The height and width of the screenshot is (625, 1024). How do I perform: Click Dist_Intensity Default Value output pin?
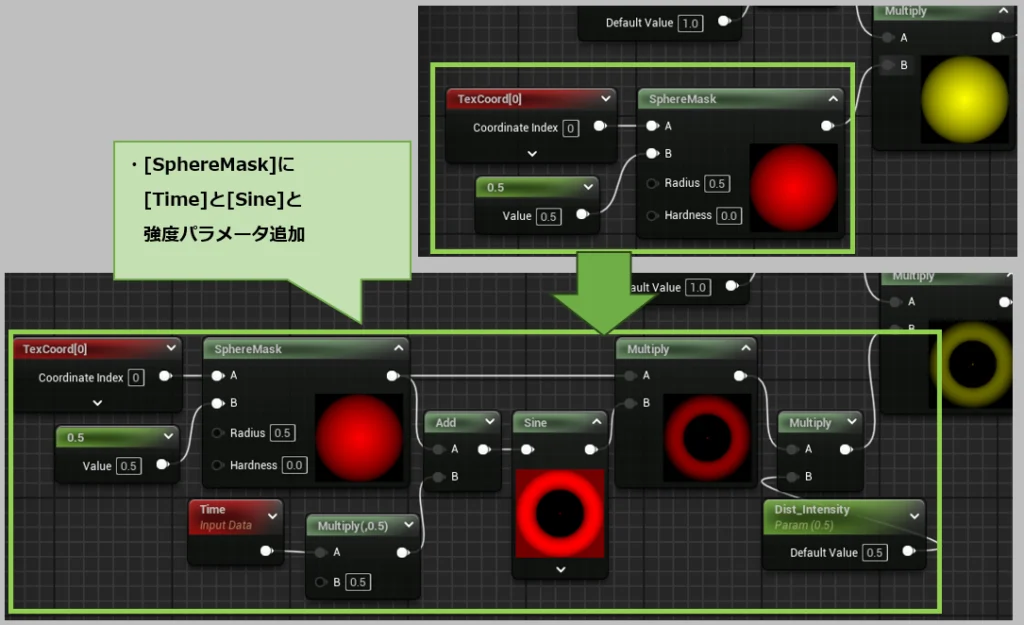pyautogui.click(x=907, y=552)
